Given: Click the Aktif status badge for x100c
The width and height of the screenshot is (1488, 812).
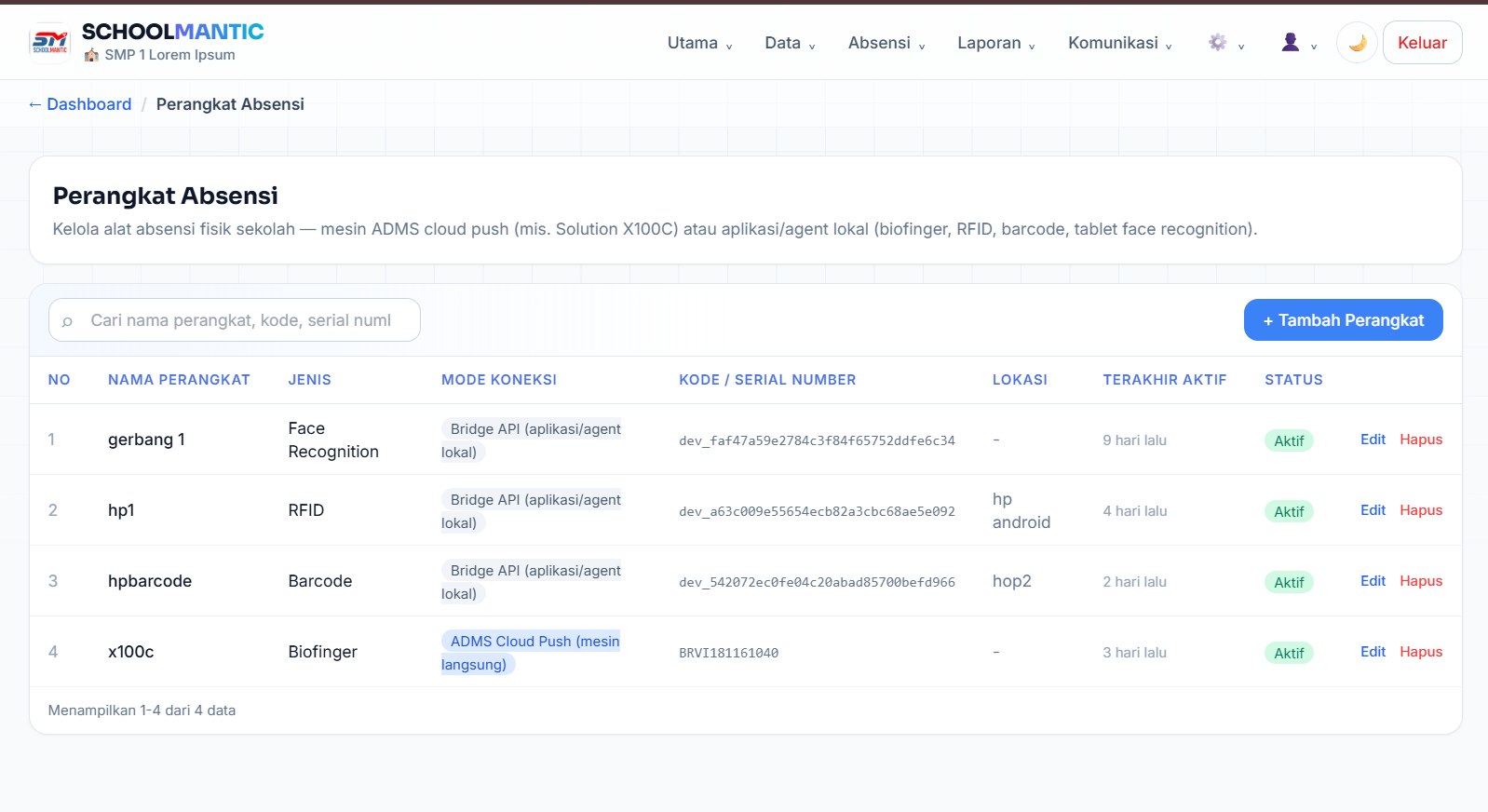Looking at the screenshot, I should pos(1289,653).
